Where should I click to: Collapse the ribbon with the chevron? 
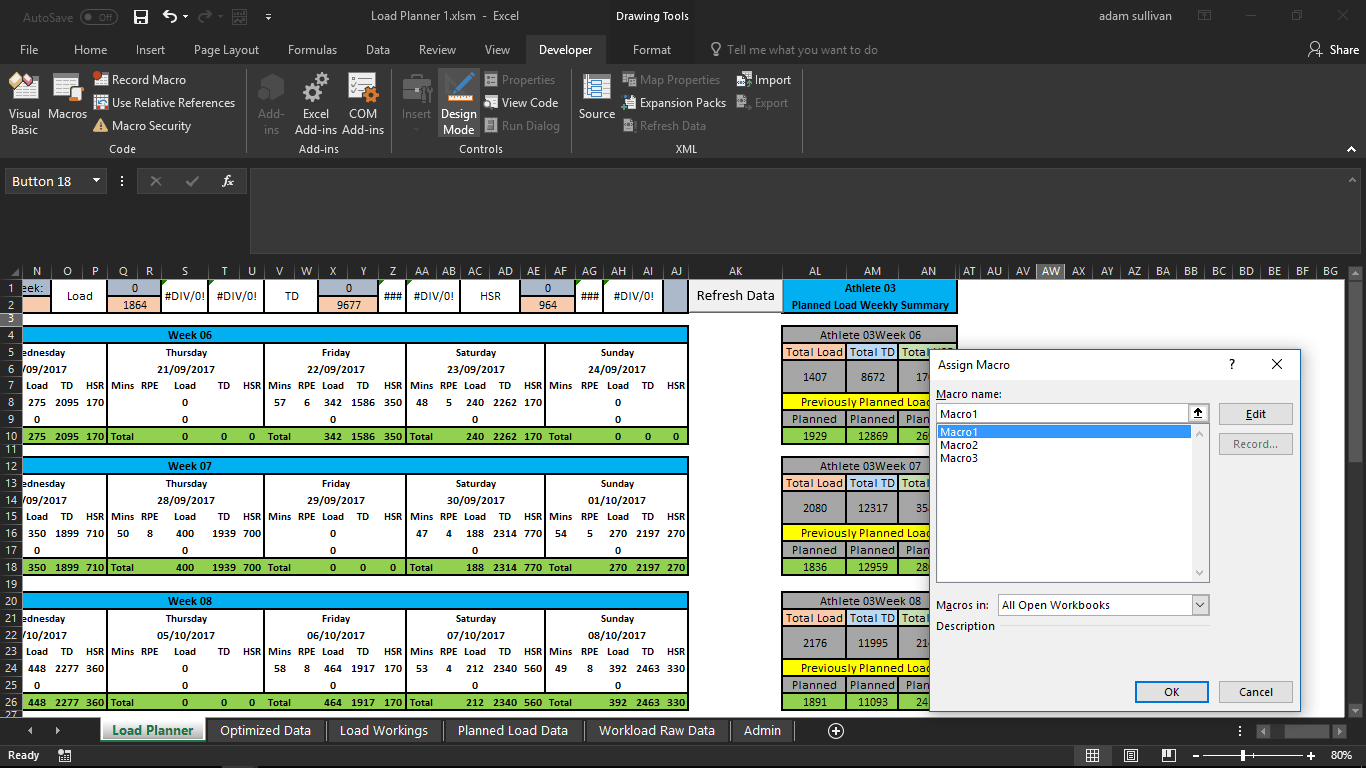pyautogui.click(x=1352, y=149)
